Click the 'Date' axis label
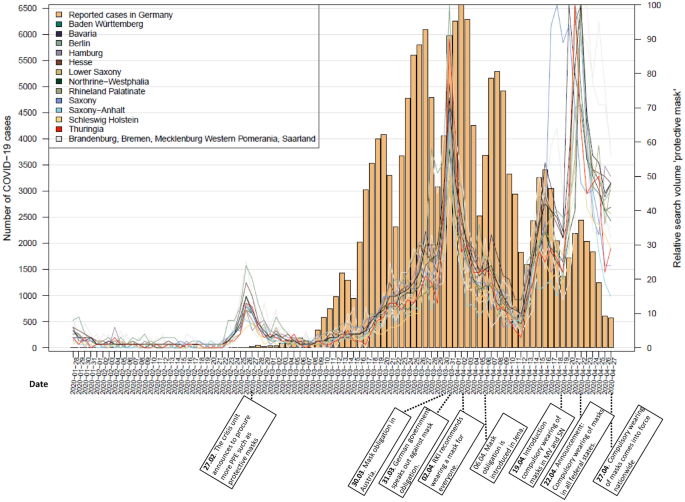Screen dimensions: 685x502 [38, 384]
